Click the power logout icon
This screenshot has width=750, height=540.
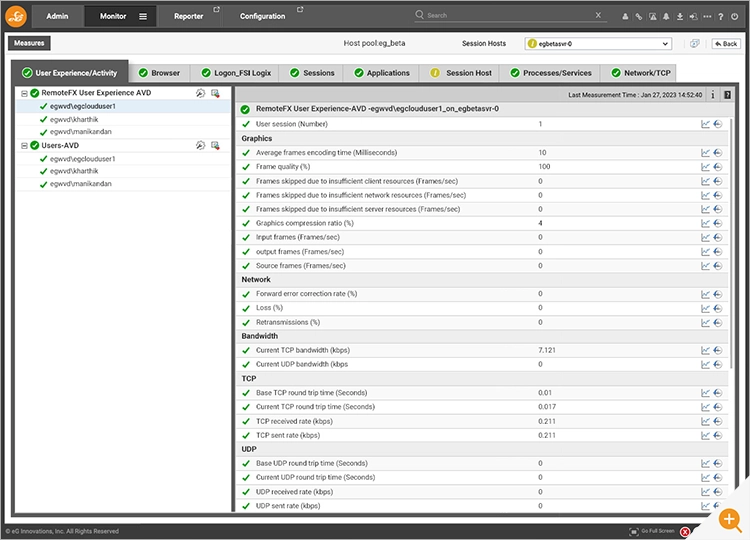tap(735, 16)
